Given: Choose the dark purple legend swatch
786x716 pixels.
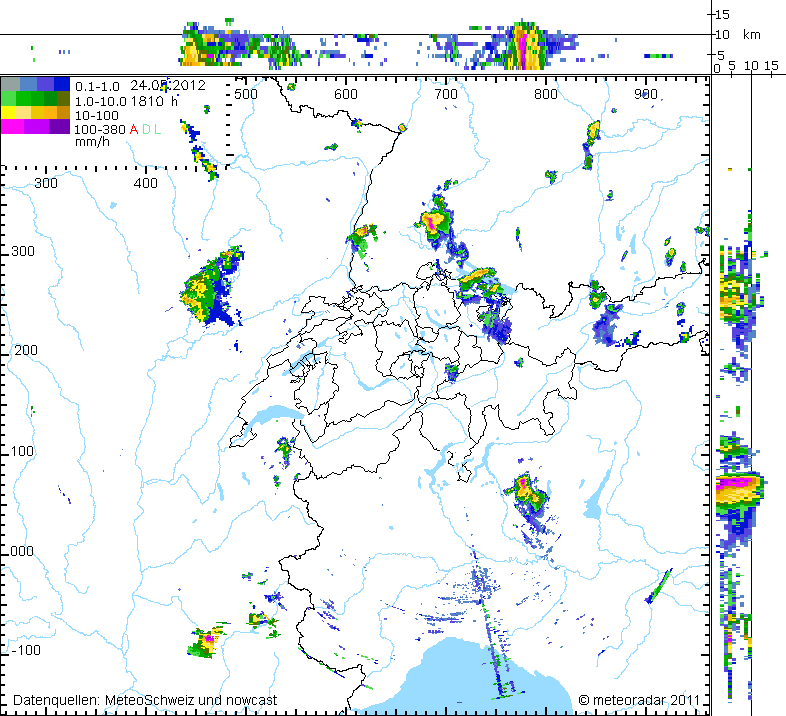Looking at the screenshot, I should click(60, 126).
